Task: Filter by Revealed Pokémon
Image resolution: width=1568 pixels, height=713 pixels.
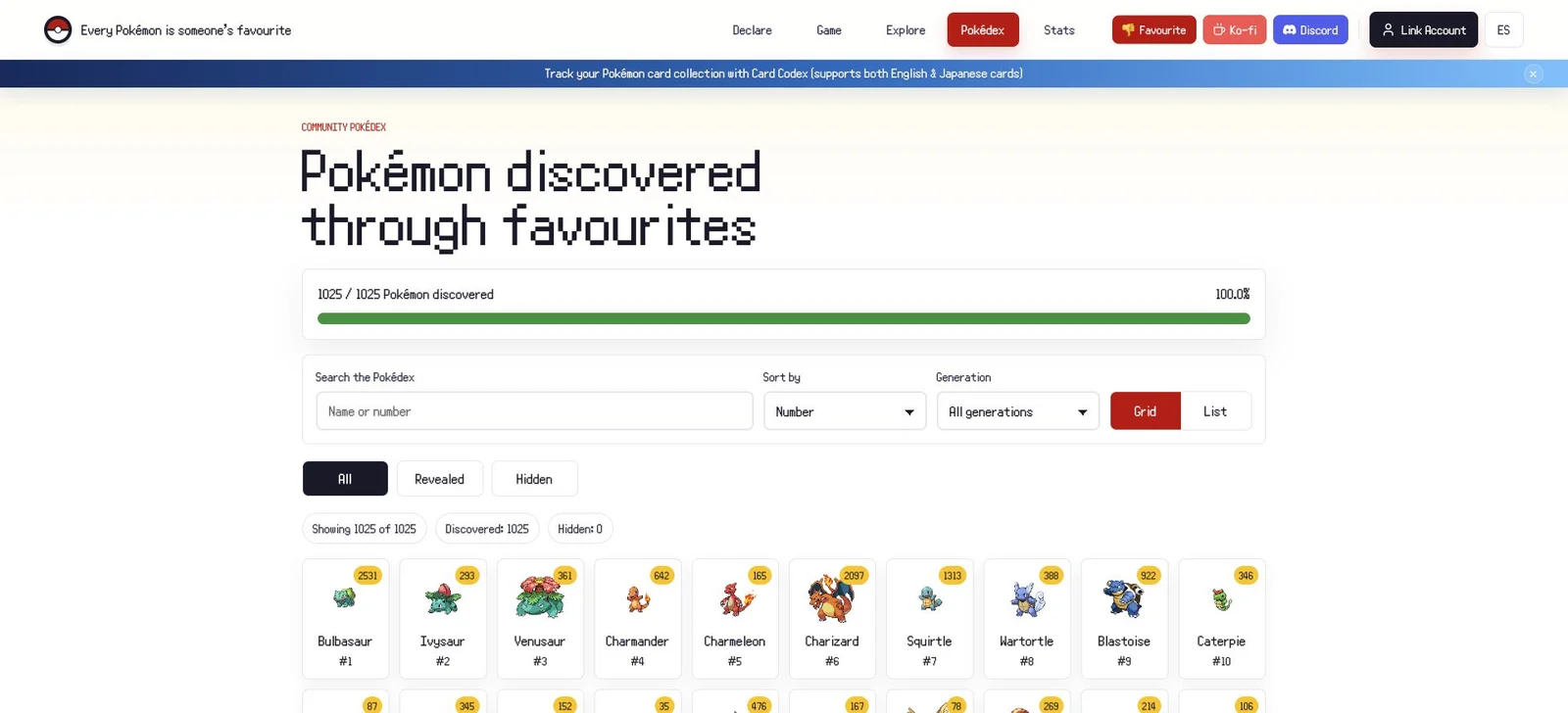Action: [x=439, y=479]
